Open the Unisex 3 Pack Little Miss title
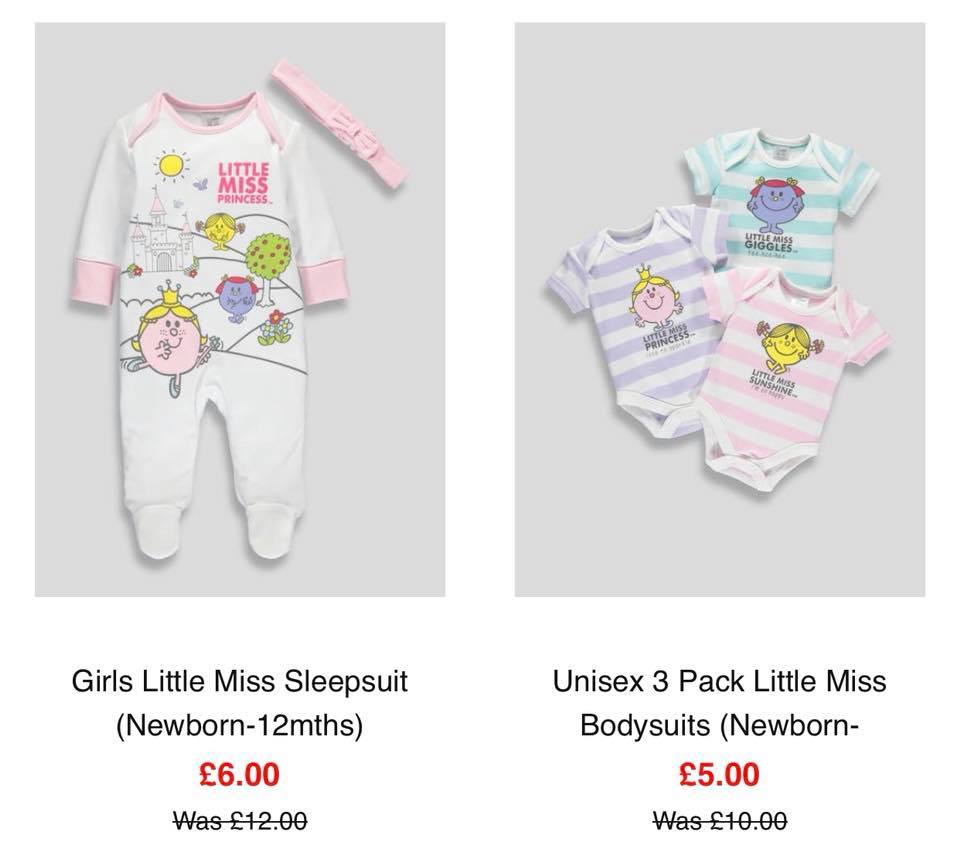Screen dimensions: 960x848 719,681
